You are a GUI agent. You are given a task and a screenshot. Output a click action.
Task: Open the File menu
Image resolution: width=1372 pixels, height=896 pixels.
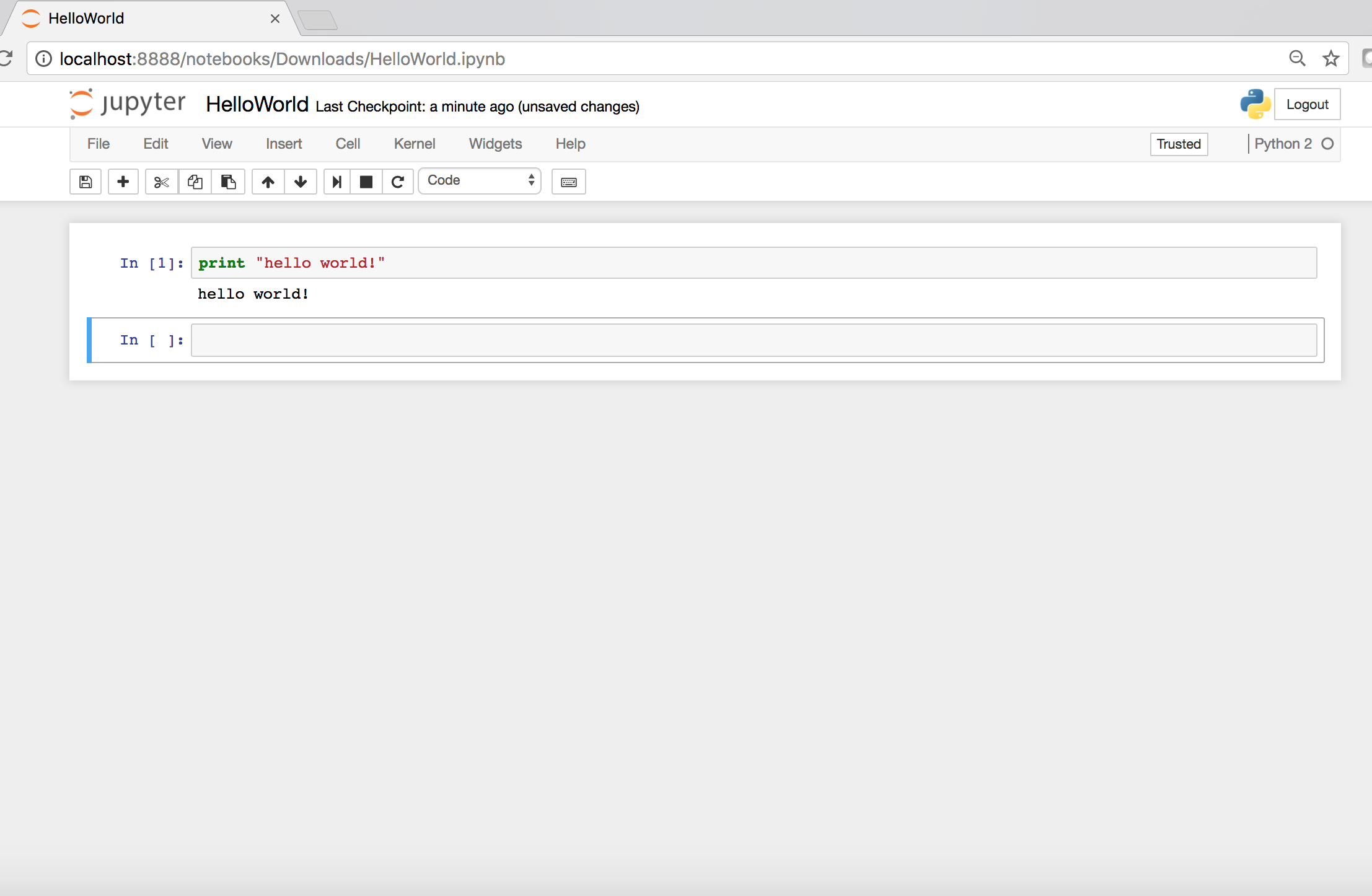click(98, 144)
